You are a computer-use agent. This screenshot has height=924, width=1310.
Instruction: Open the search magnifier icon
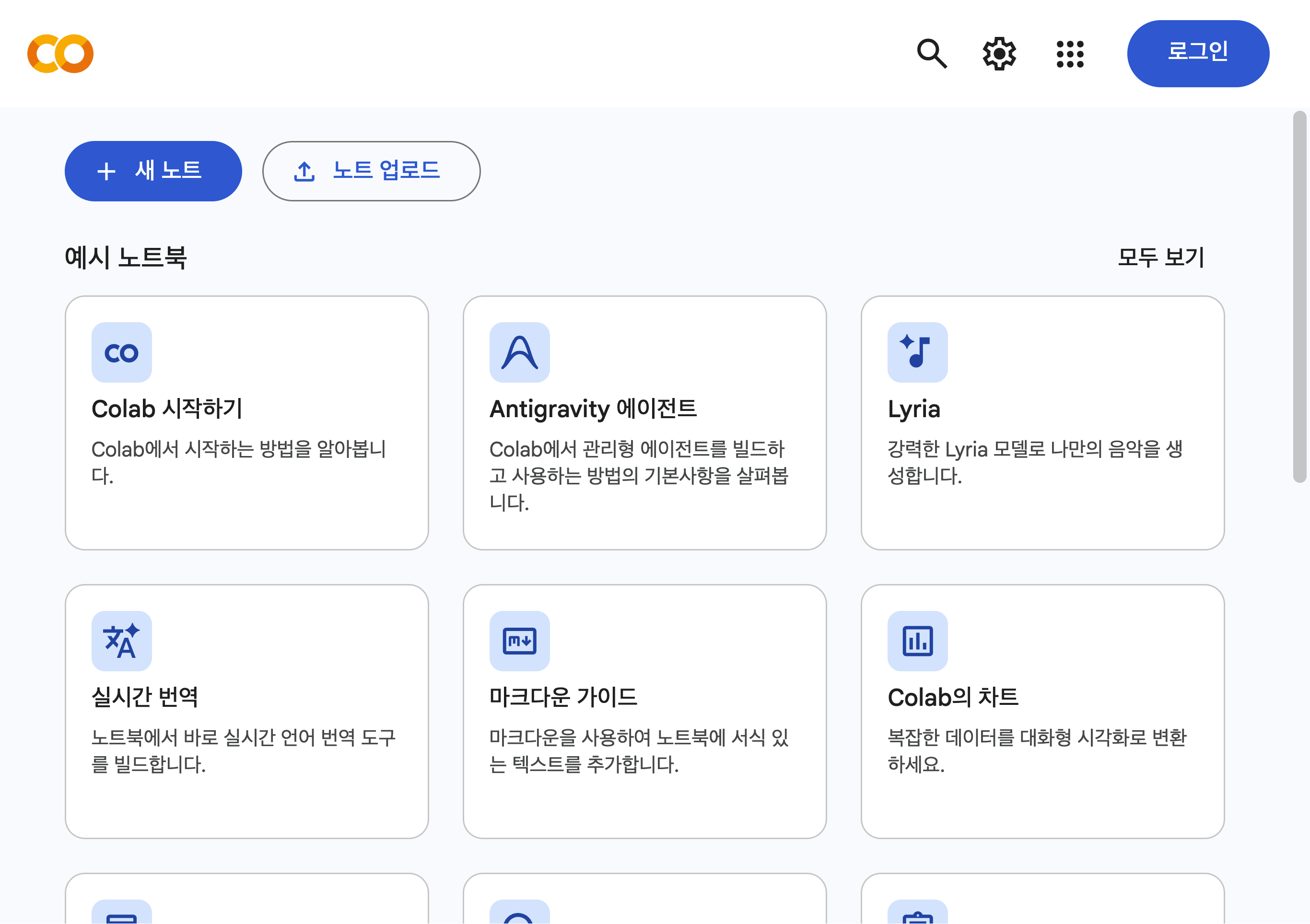tap(932, 54)
